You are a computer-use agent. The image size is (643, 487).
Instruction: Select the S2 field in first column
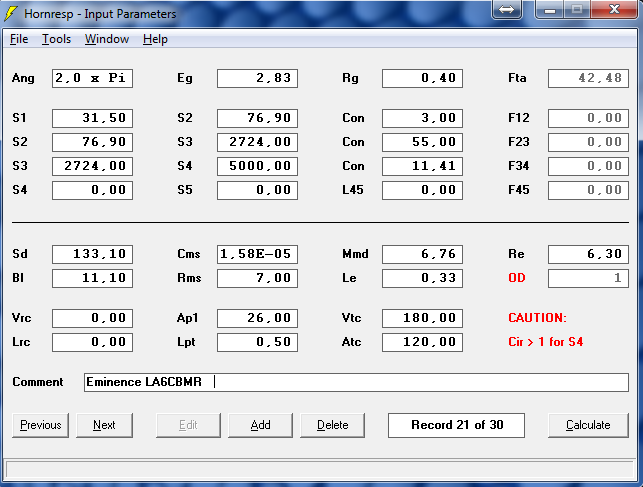(x=92, y=142)
